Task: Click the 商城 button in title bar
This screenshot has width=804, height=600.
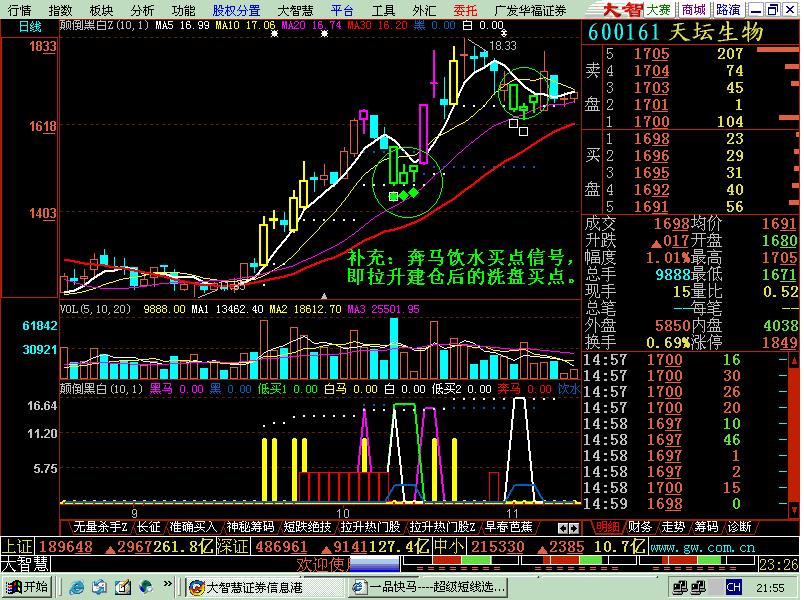Action: 694,9
